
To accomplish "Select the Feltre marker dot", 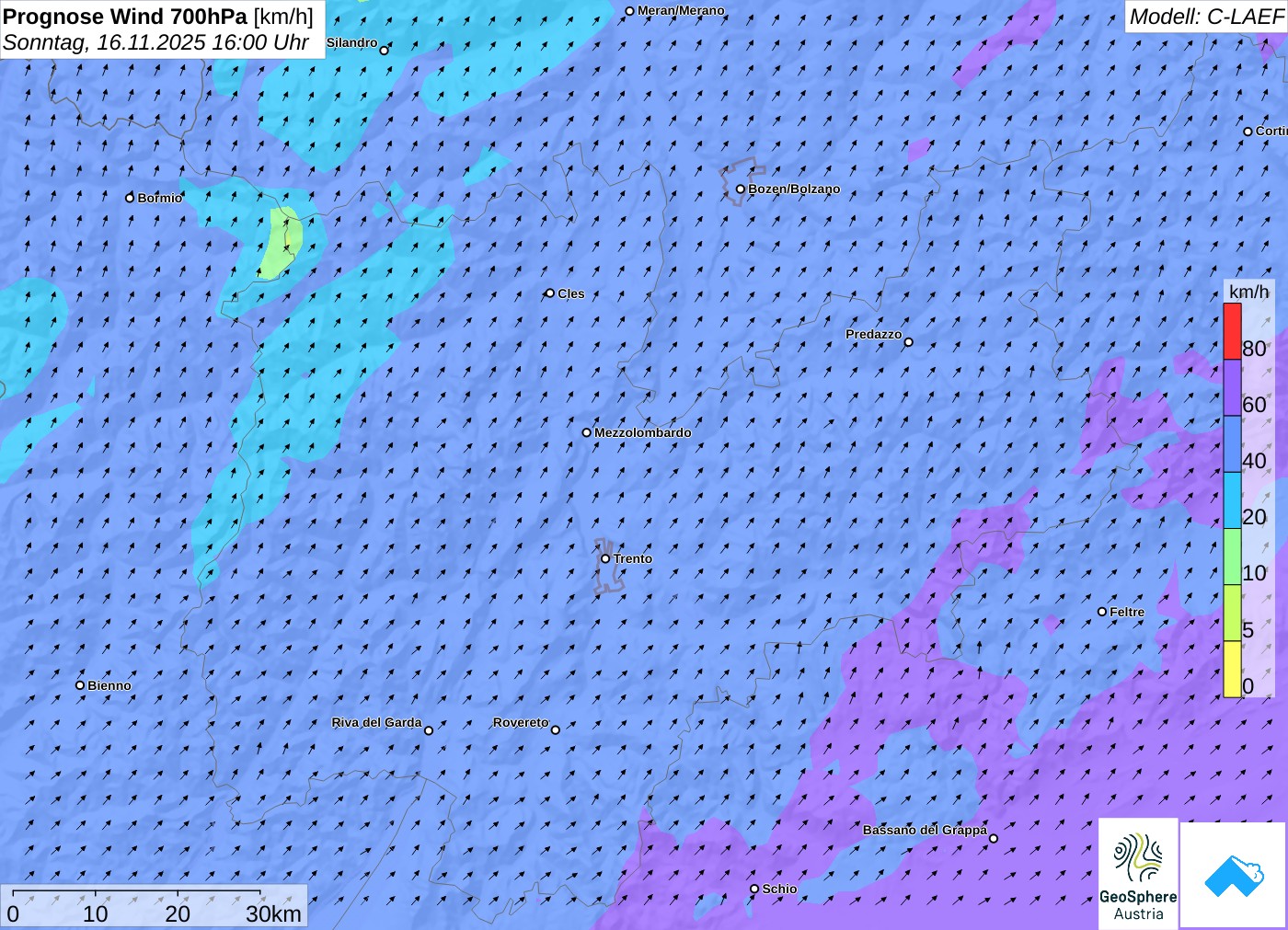I will pos(1102,612).
